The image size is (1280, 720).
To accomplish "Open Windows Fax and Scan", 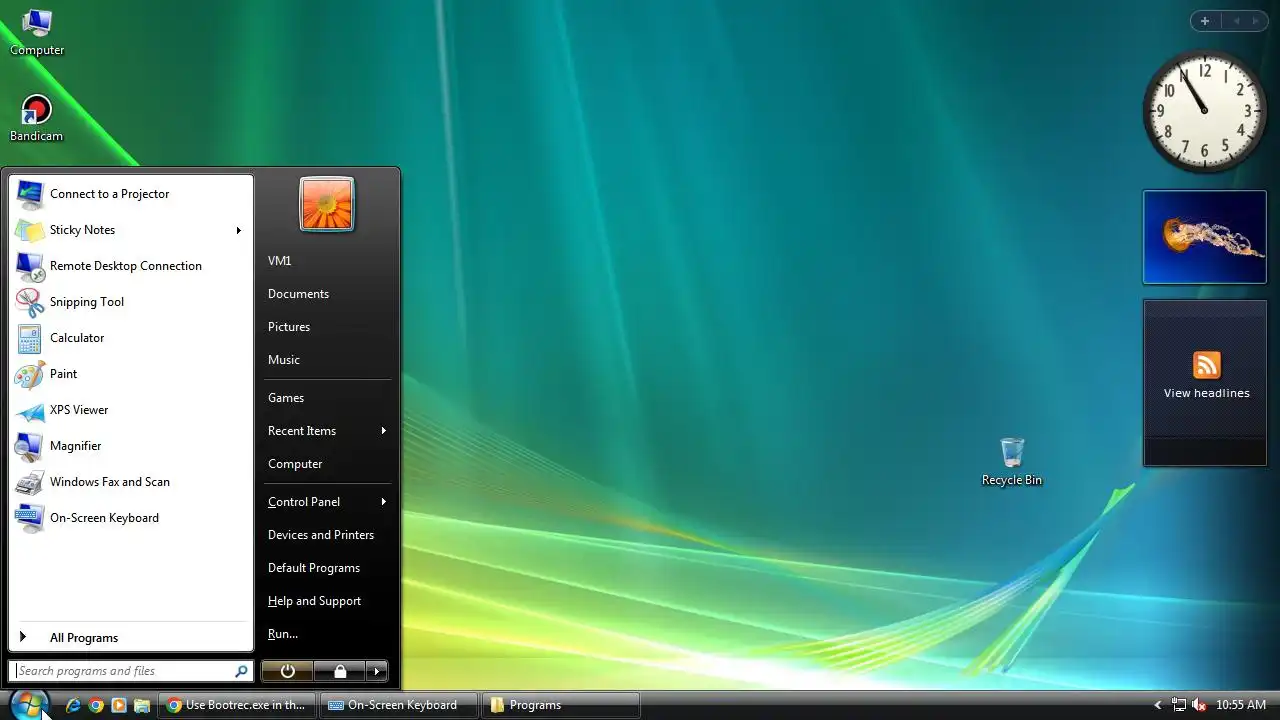I will click(x=131, y=482).
